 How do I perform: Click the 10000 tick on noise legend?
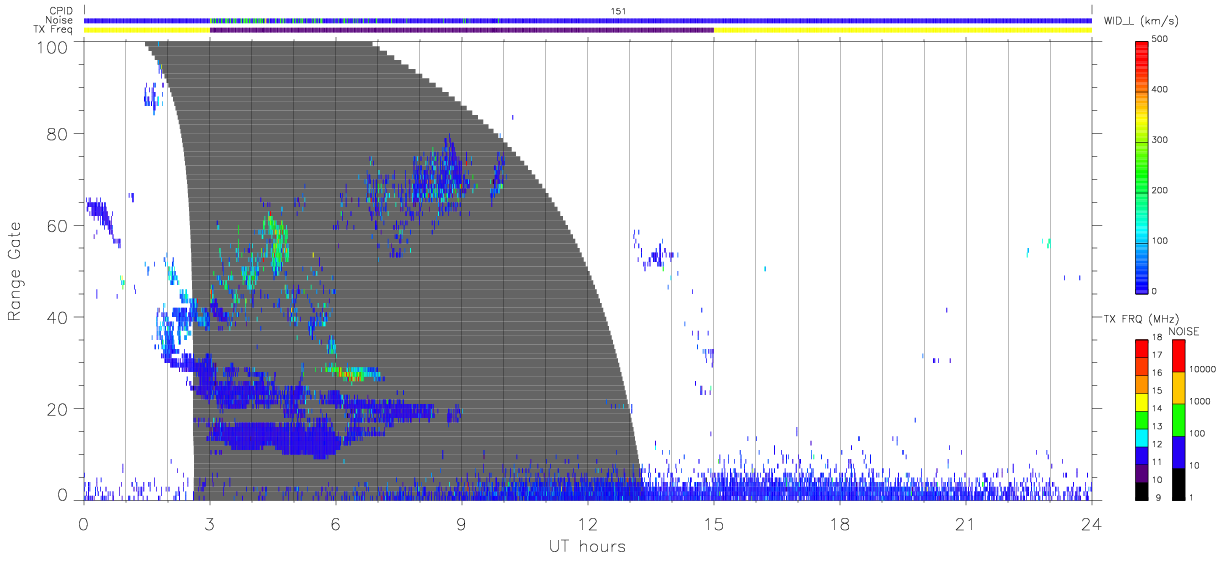(1205, 369)
